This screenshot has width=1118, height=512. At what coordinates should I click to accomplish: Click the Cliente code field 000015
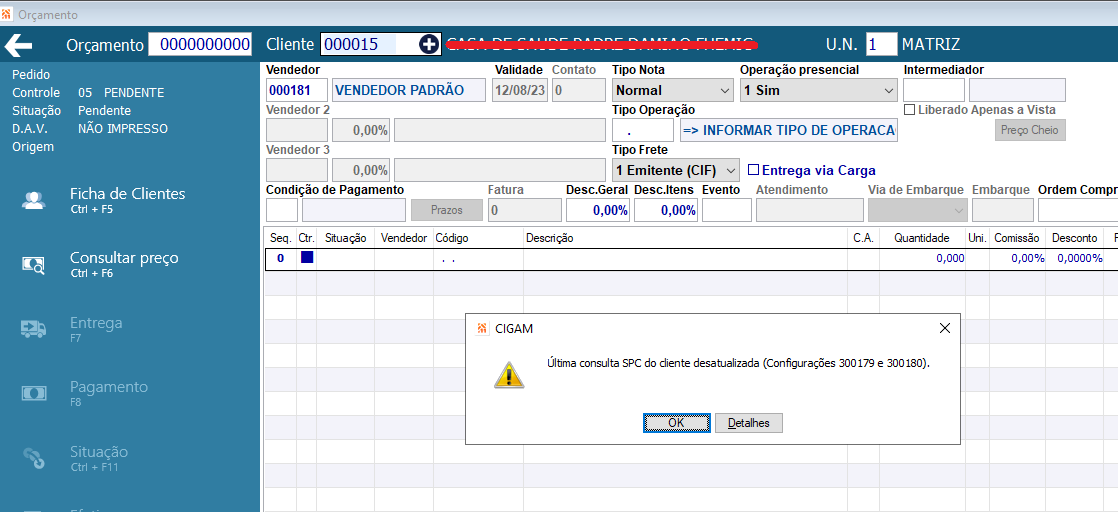369,44
